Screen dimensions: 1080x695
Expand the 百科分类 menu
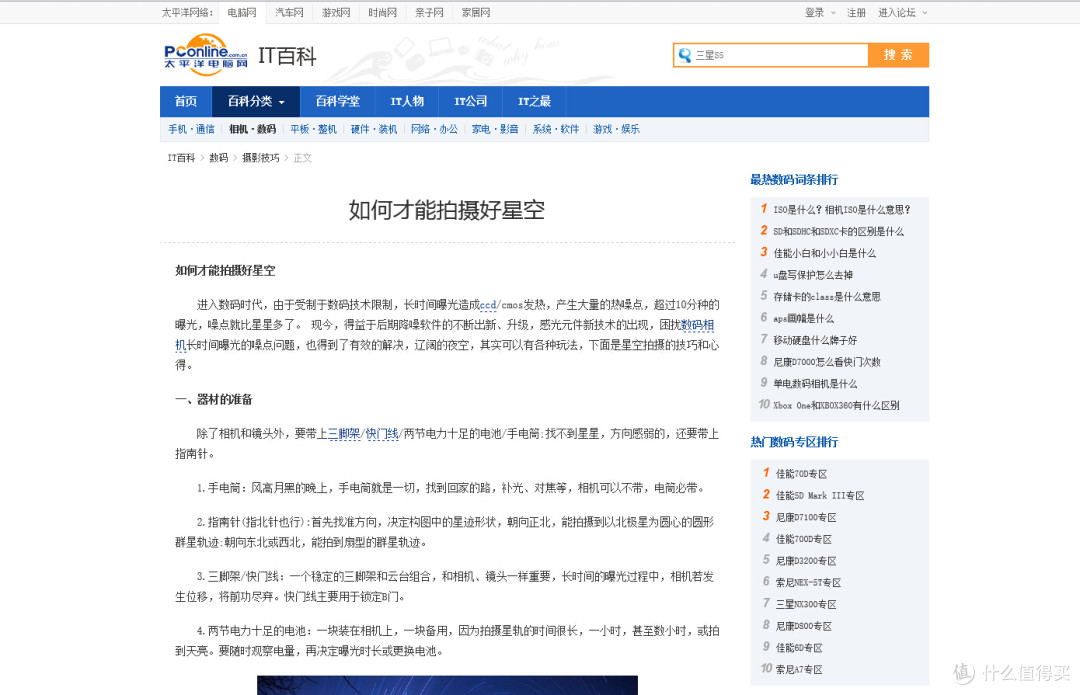(256, 101)
